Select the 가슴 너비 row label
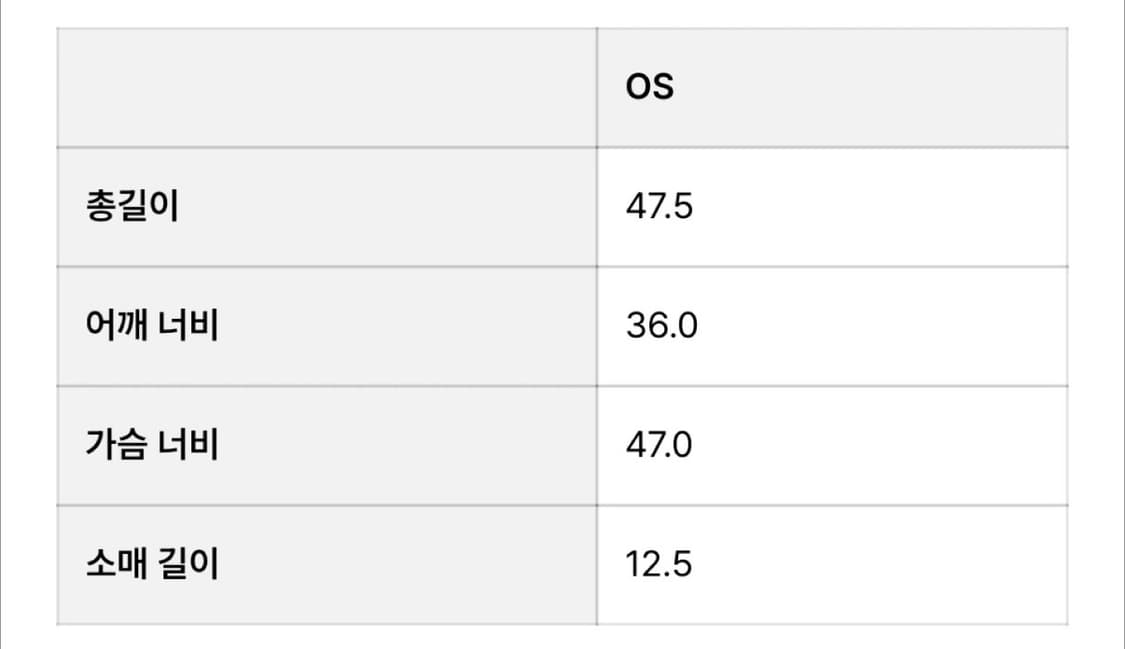Viewport: 1125px width, 649px height. (152, 445)
